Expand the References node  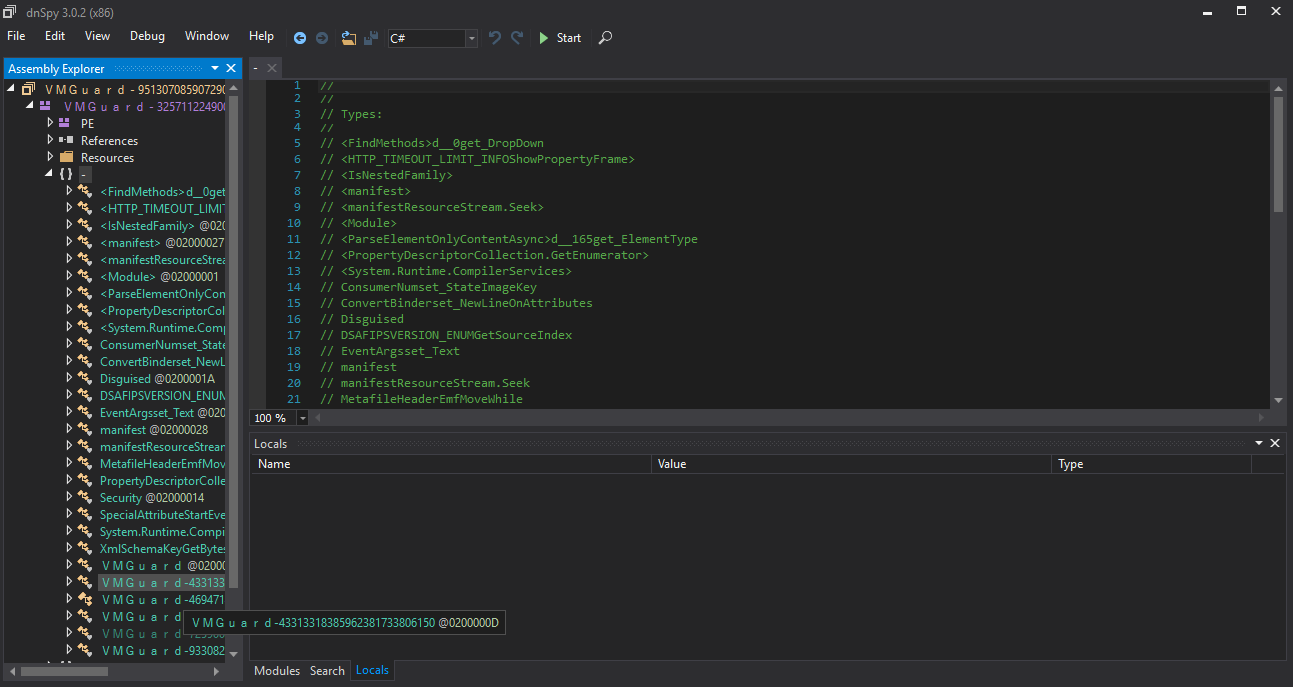51,140
